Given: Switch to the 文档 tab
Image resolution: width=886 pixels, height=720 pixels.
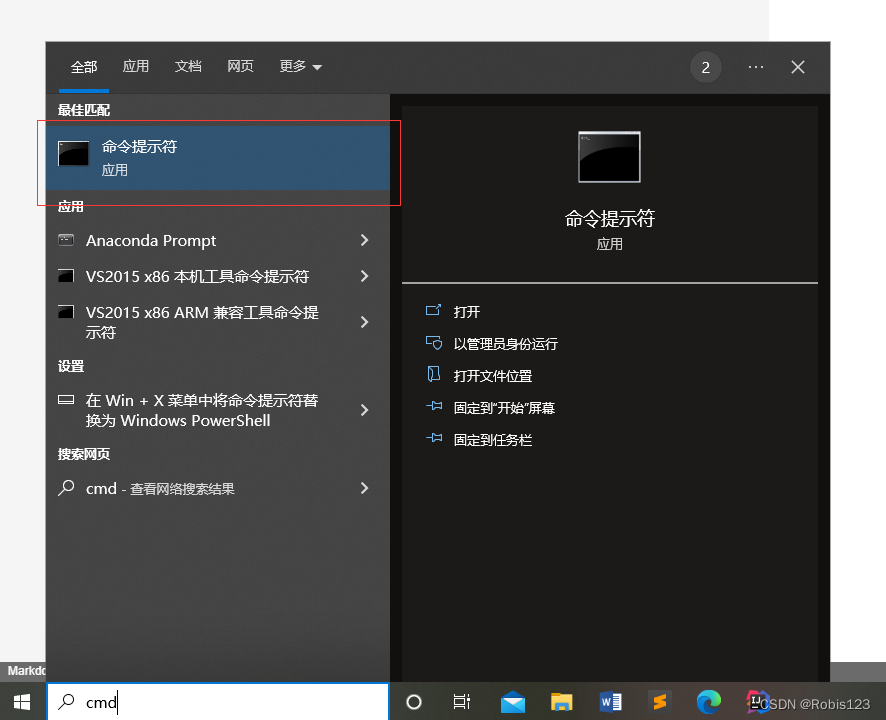Looking at the screenshot, I should tap(188, 67).
